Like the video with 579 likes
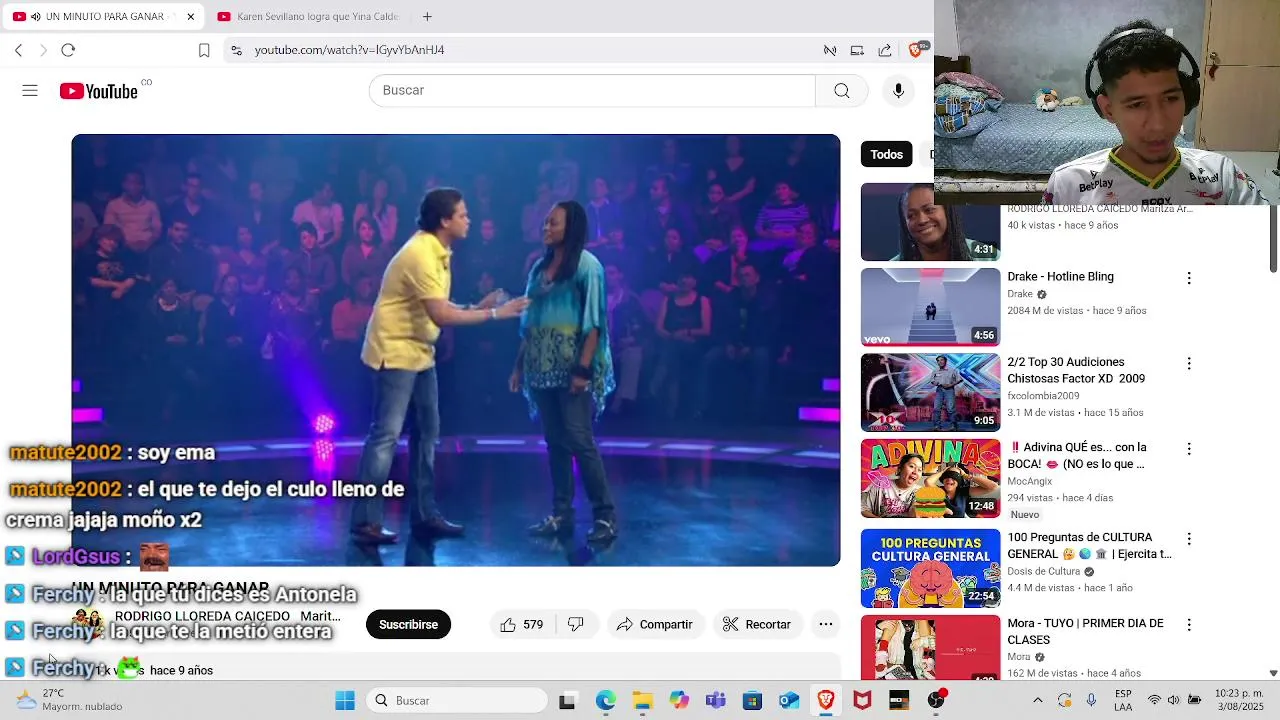This screenshot has height=720, width=1280. point(521,624)
